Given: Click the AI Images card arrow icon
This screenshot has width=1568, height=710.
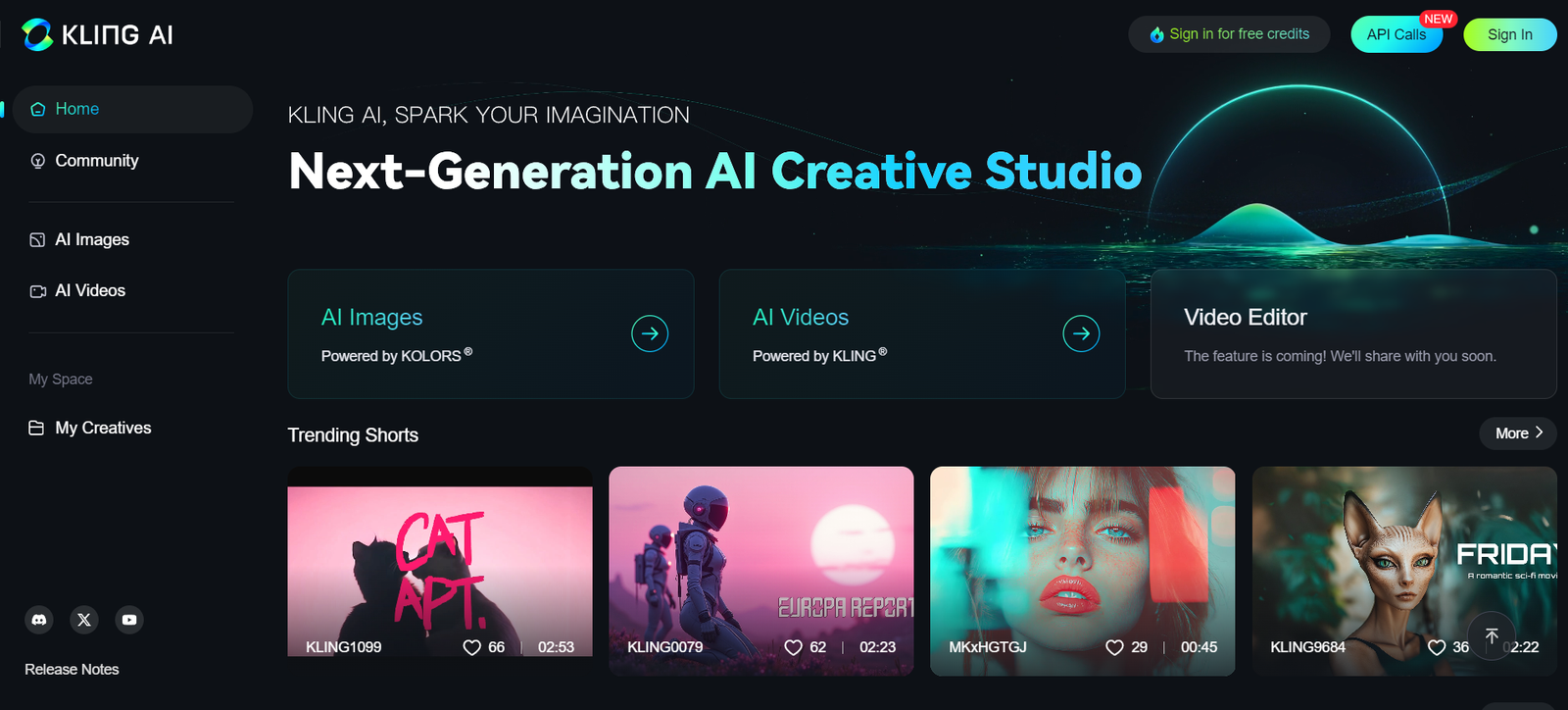Looking at the screenshot, I should point(650,333).
